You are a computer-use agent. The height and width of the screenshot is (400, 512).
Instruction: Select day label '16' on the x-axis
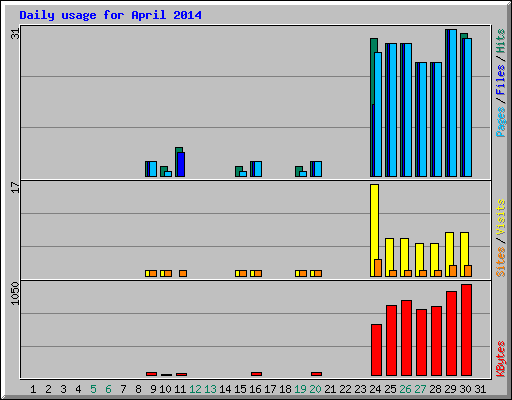click(x=255, y=389)
